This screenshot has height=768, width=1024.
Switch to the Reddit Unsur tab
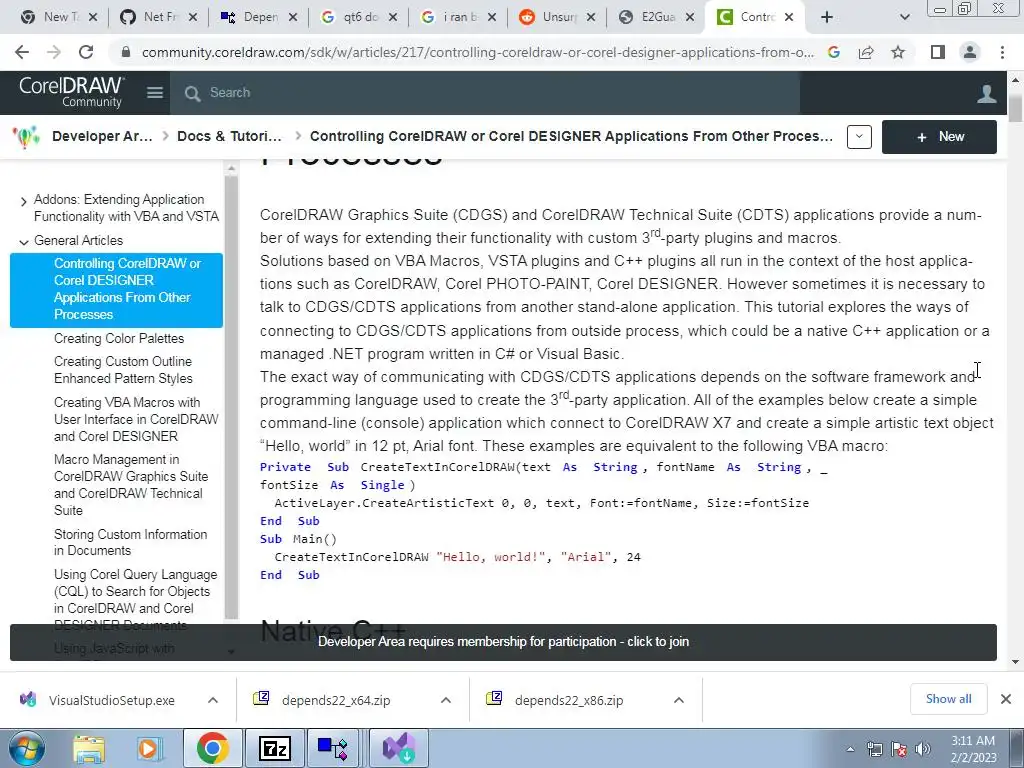(558, 17)
